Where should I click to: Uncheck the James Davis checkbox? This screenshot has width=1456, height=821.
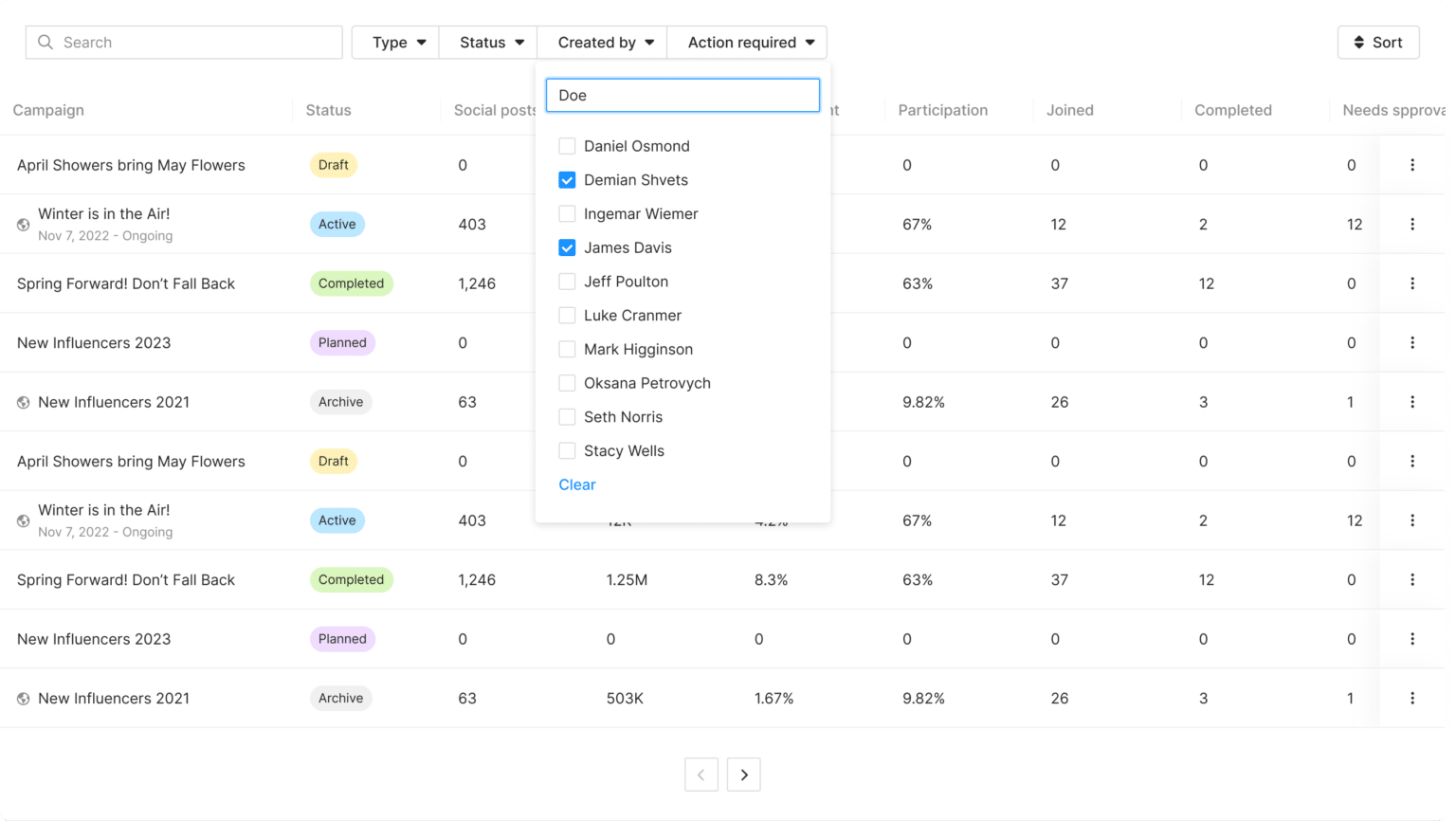click(567, 248)
